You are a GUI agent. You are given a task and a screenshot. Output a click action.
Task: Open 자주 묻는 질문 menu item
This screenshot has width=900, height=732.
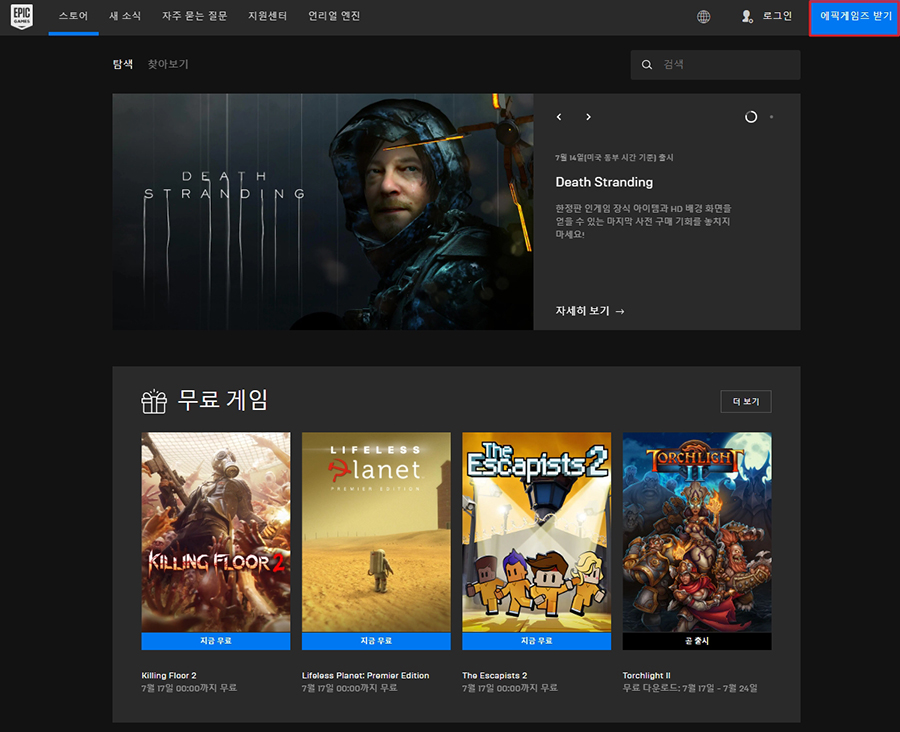click(x=195, y=16)
